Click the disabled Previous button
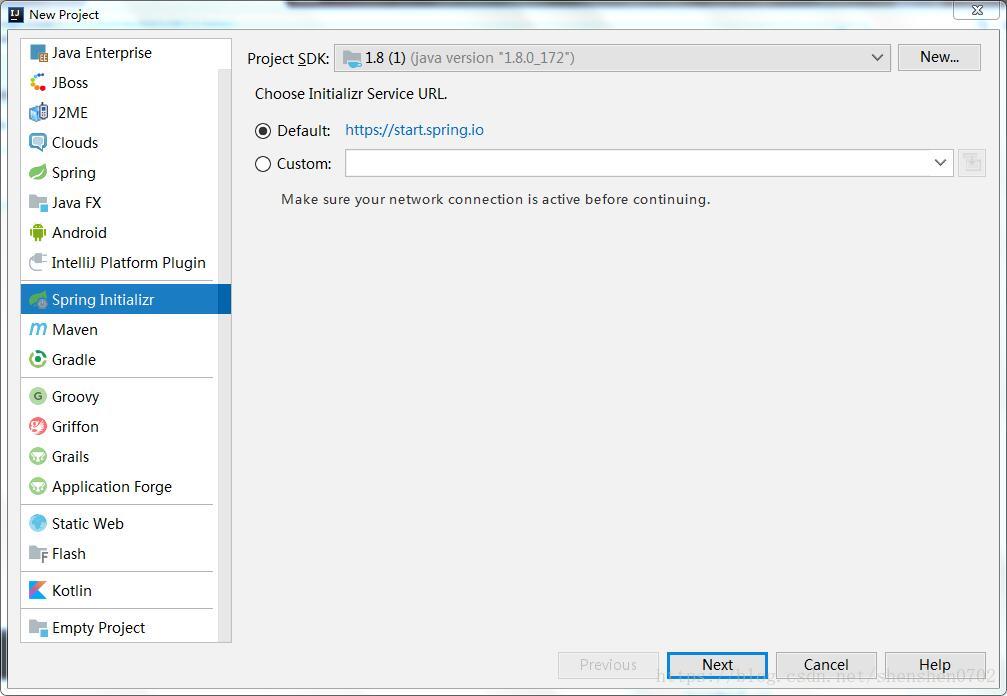 608,665
